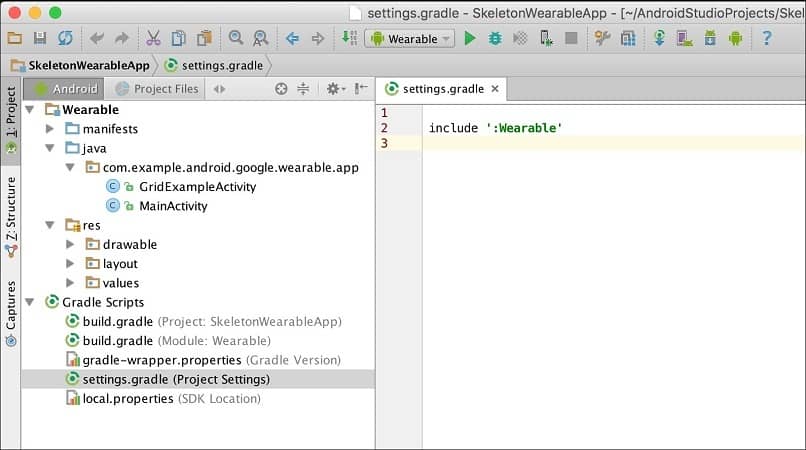Screen dimensions: 806x450
Task: Open MainActivity class in project tree
Action: [x=173, y=206]
